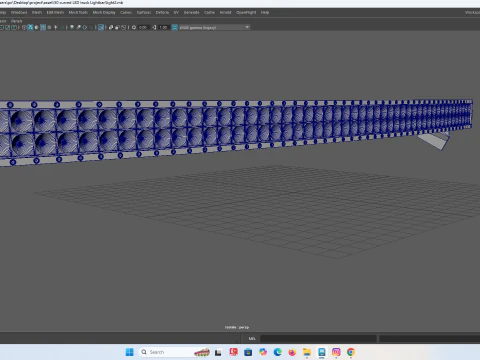The width and height of the screenshot is (480, 360).
Task: Open the Mesh Tools menu
Action: click(x=78, y=12)
